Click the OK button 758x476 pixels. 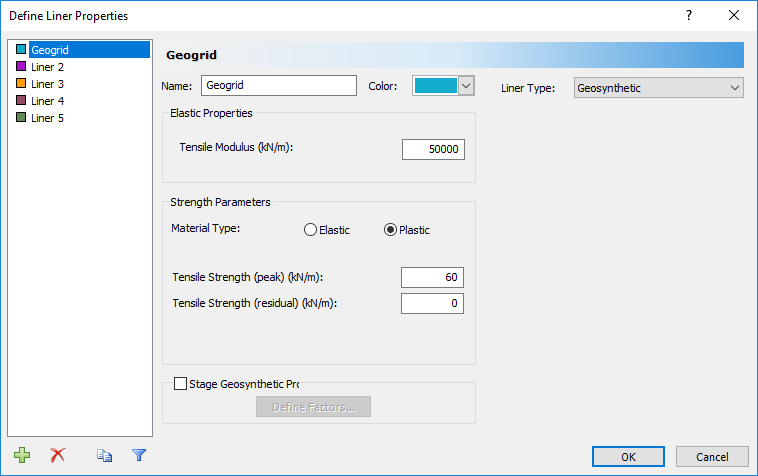(x=628, y=456)
